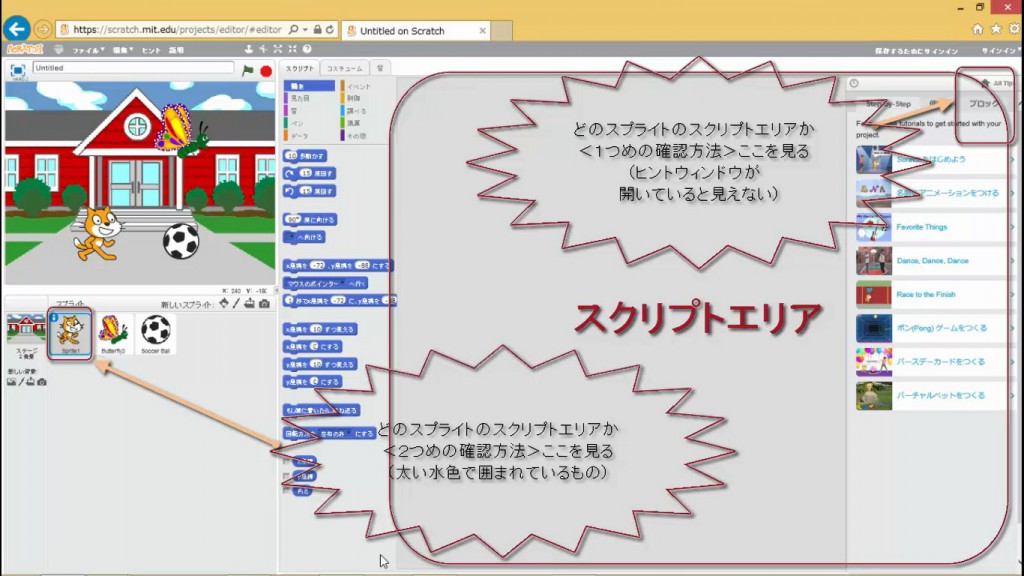
Task: Click 保存するためにサインイン link
Action: pos(916,51)
